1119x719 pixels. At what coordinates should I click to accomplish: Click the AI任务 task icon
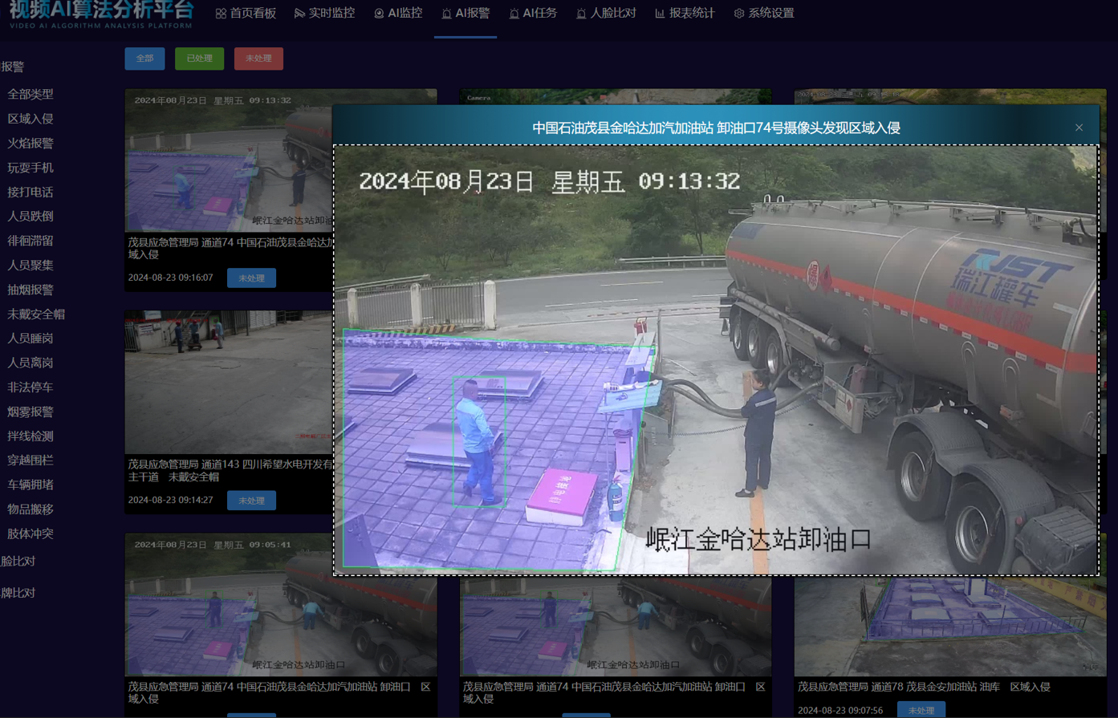[x=514, y=14]
